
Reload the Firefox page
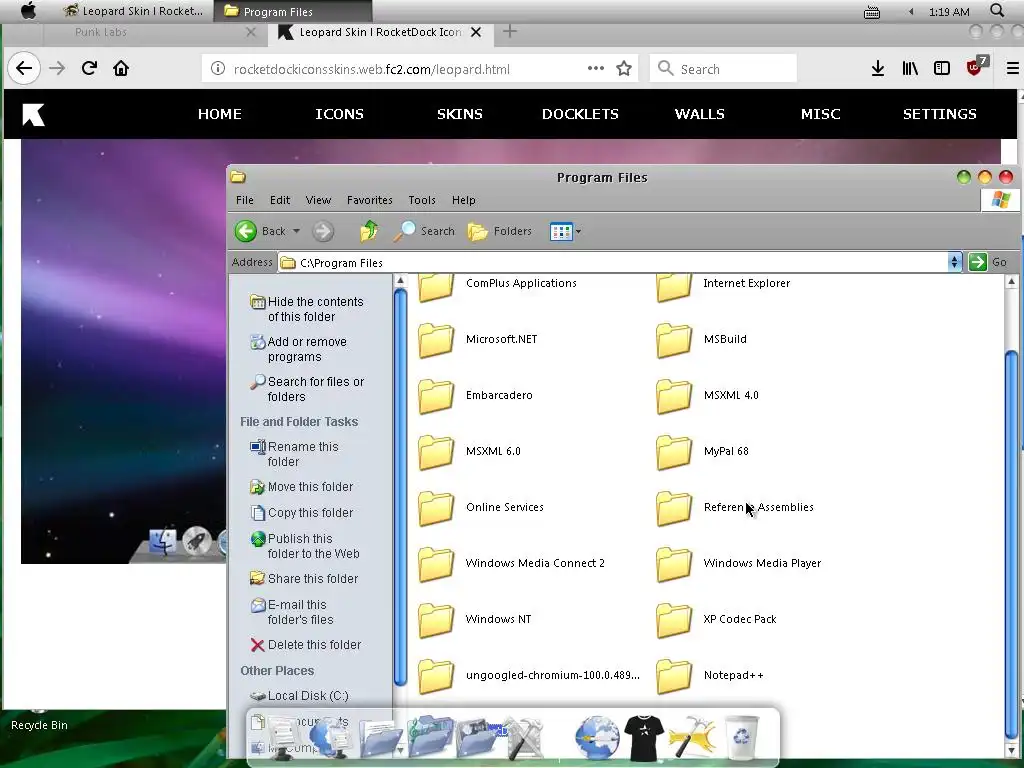(x=89, y=69)
